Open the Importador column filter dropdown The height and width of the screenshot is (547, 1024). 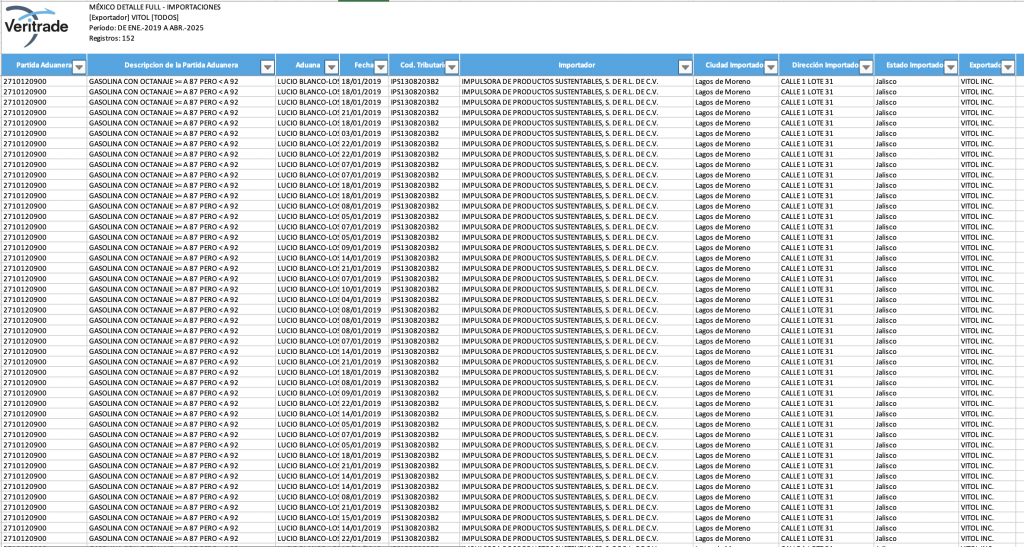(x=685, y=67)
